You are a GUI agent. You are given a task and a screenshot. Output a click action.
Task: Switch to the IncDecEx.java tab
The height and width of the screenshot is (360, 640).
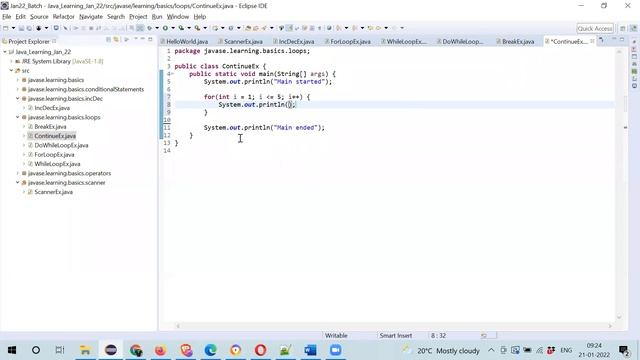pyautogui.click(x=294, y=42)
